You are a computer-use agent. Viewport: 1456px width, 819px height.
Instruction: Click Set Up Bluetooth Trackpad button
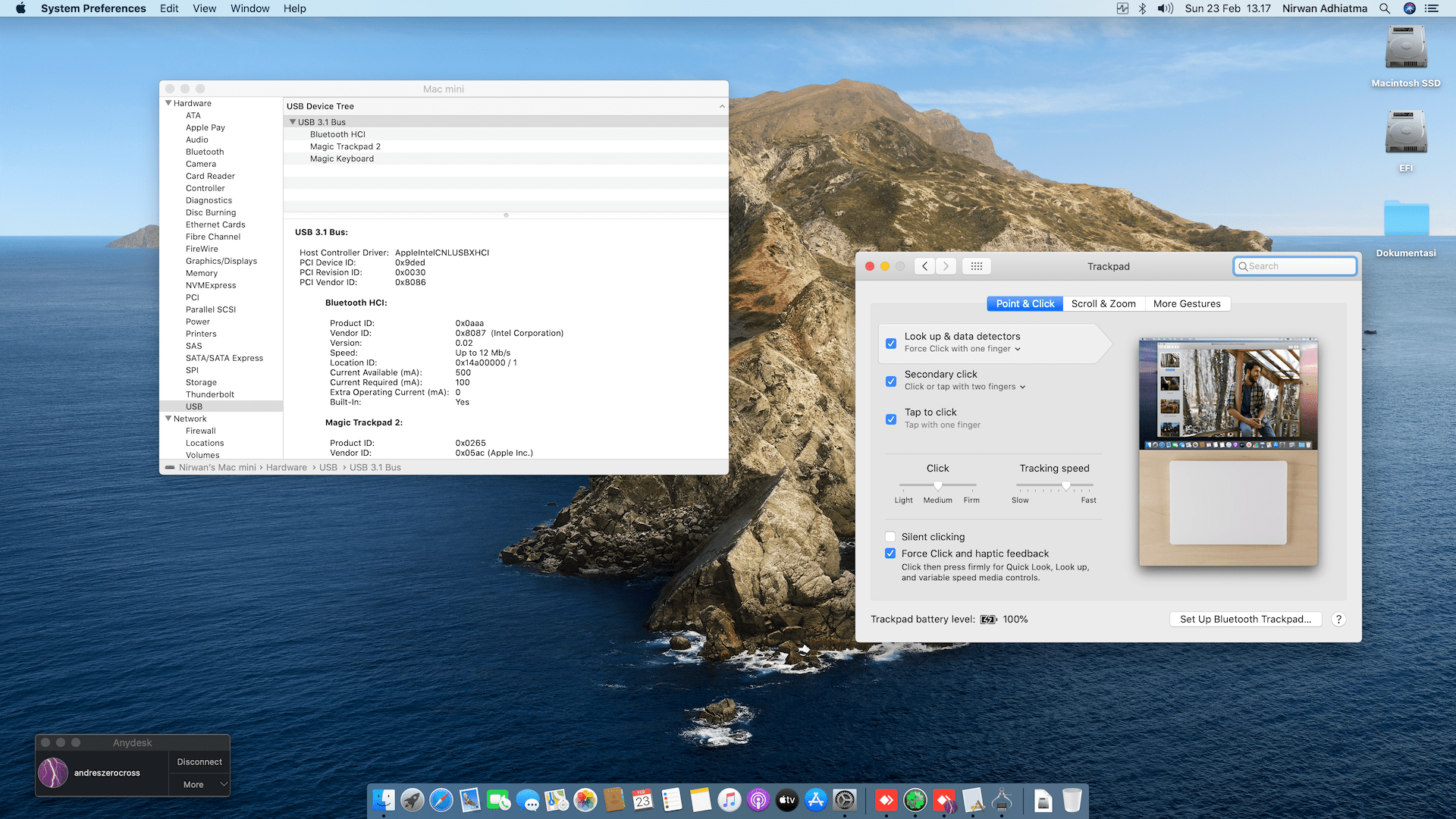click(x=1245, y=620)
